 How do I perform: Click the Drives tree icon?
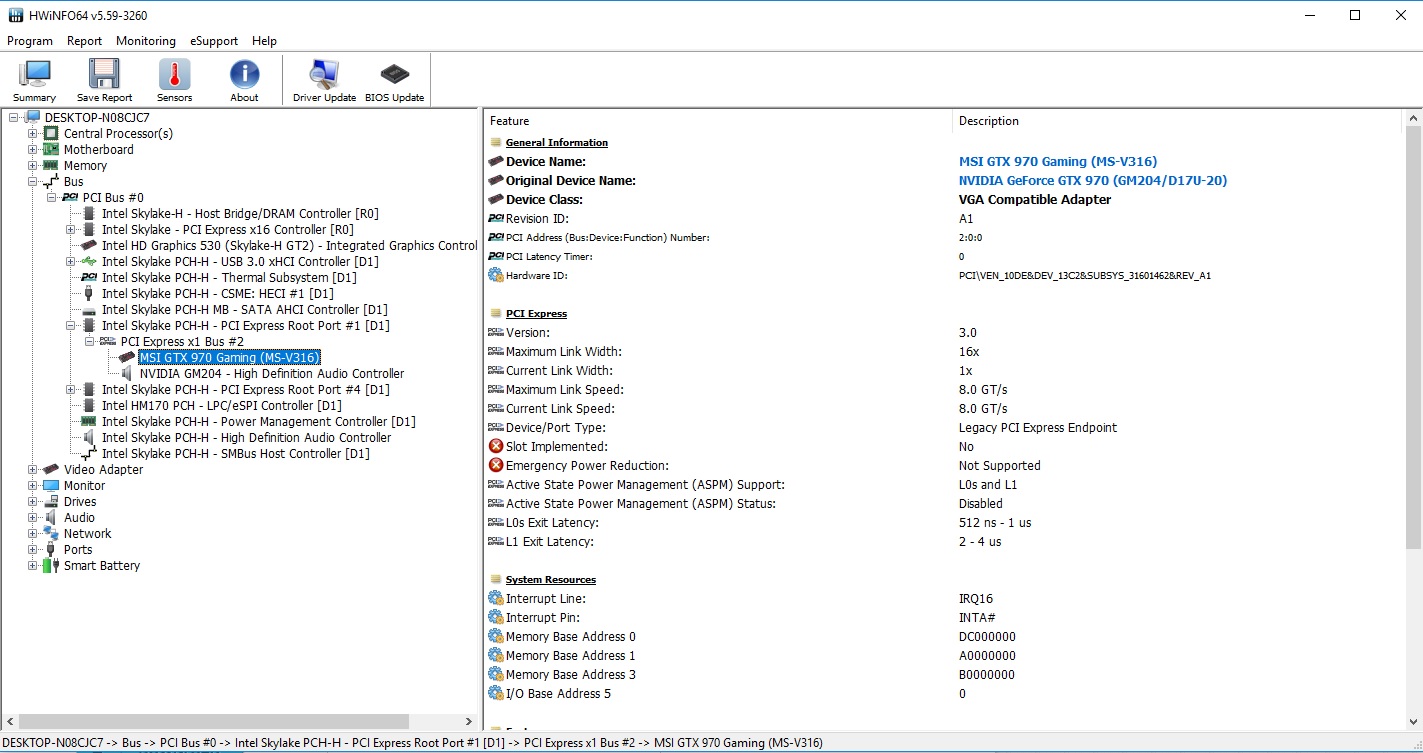51,502
